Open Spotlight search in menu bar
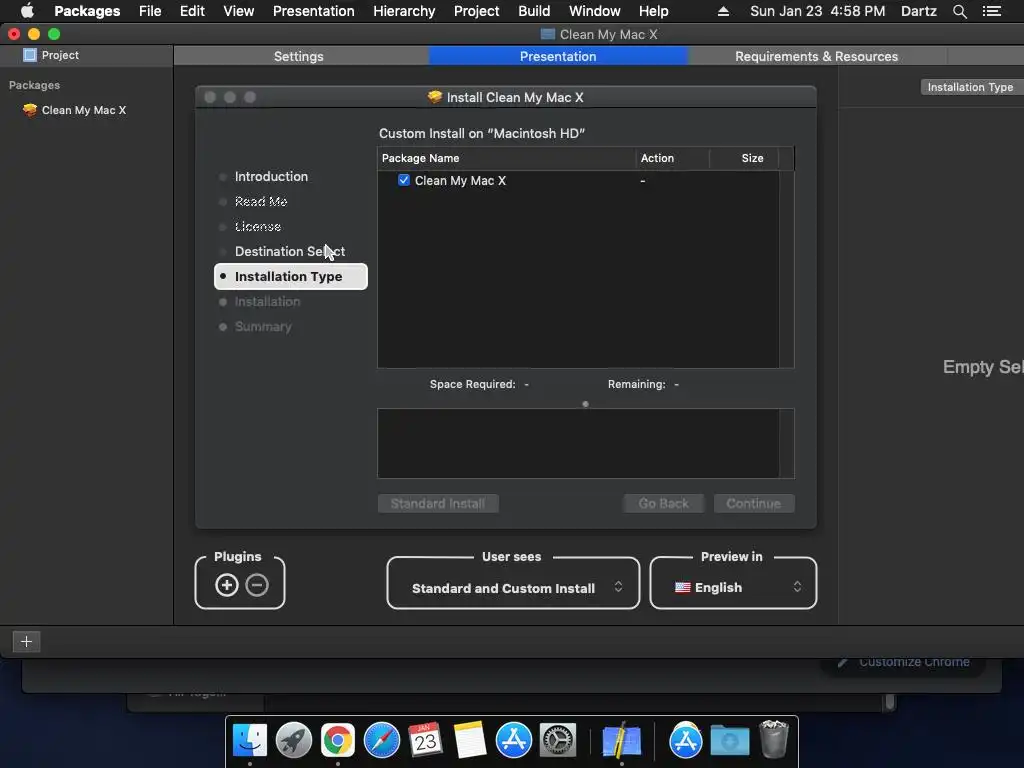Viewport: 1024px width, 768px height. click(x=959, y=11)
